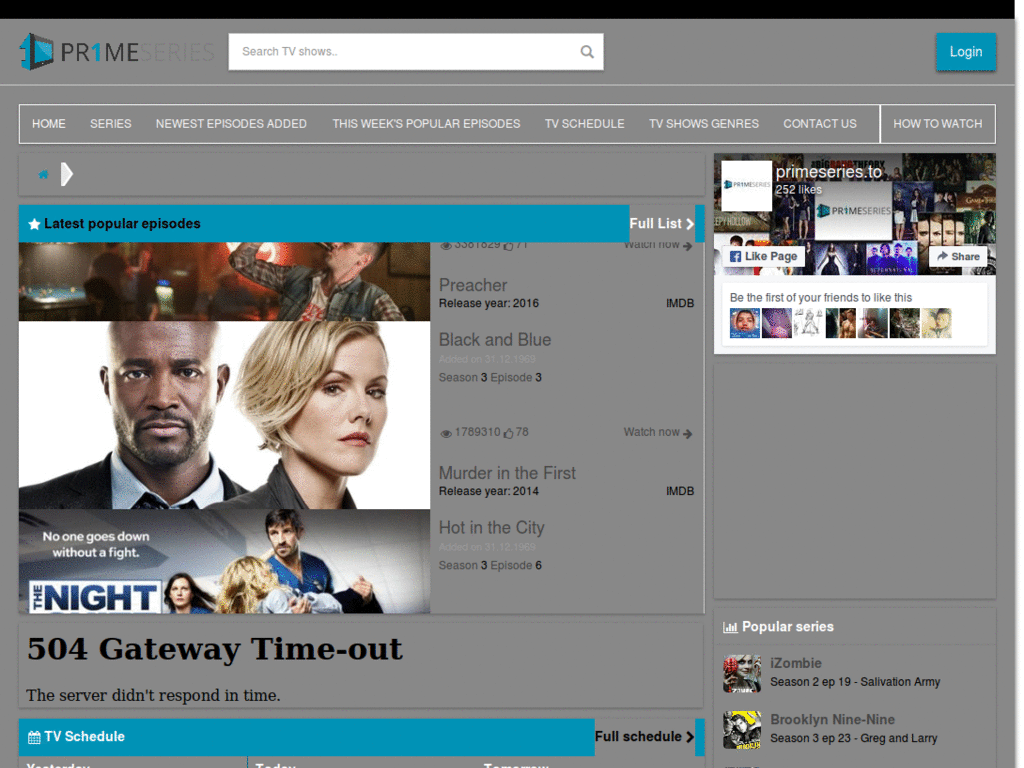Viewport: 1024px width, 768px height.
Task: Click the PrimeSeries logo
Action: click(118, 52)
